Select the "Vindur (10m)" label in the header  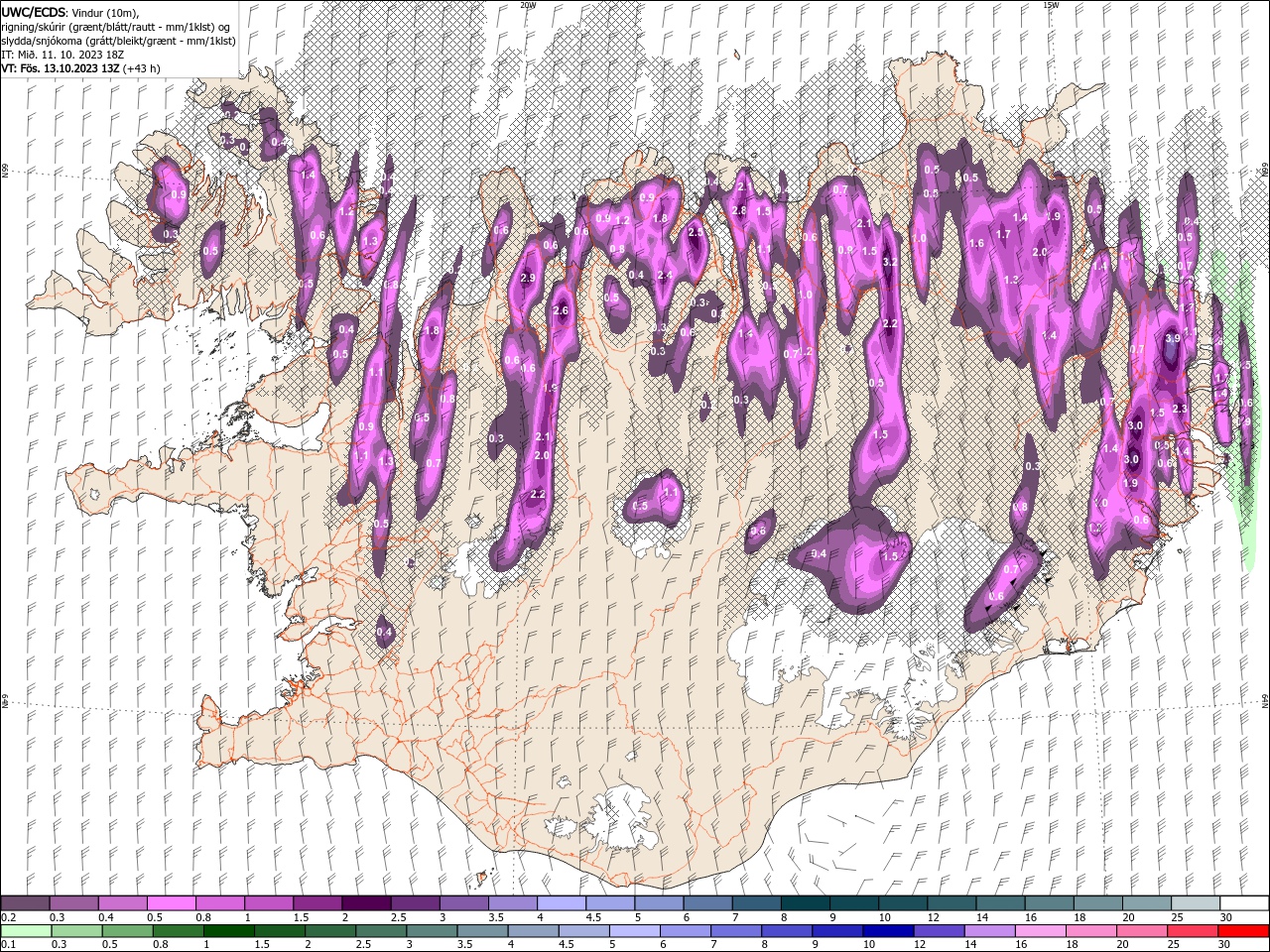click(105, 12)
